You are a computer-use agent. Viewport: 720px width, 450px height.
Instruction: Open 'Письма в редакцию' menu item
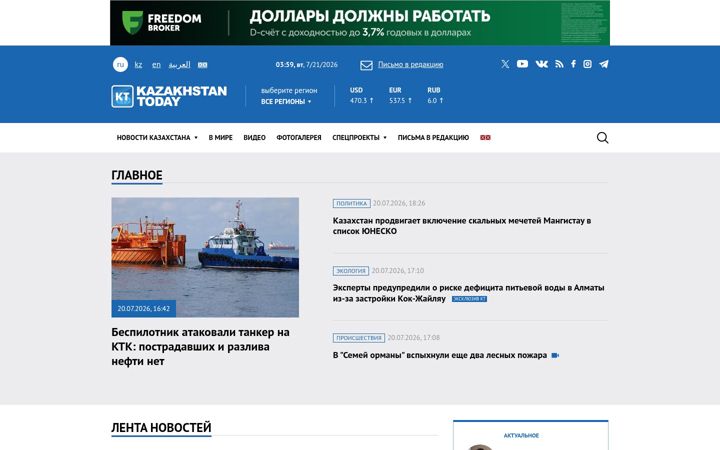click(x=433, y=137)
